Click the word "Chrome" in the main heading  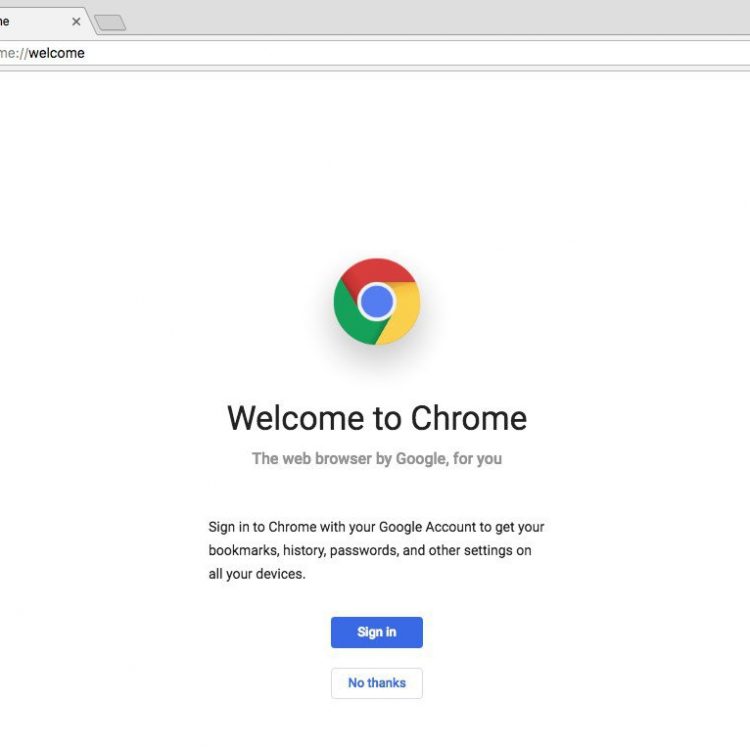coord(468,418)
